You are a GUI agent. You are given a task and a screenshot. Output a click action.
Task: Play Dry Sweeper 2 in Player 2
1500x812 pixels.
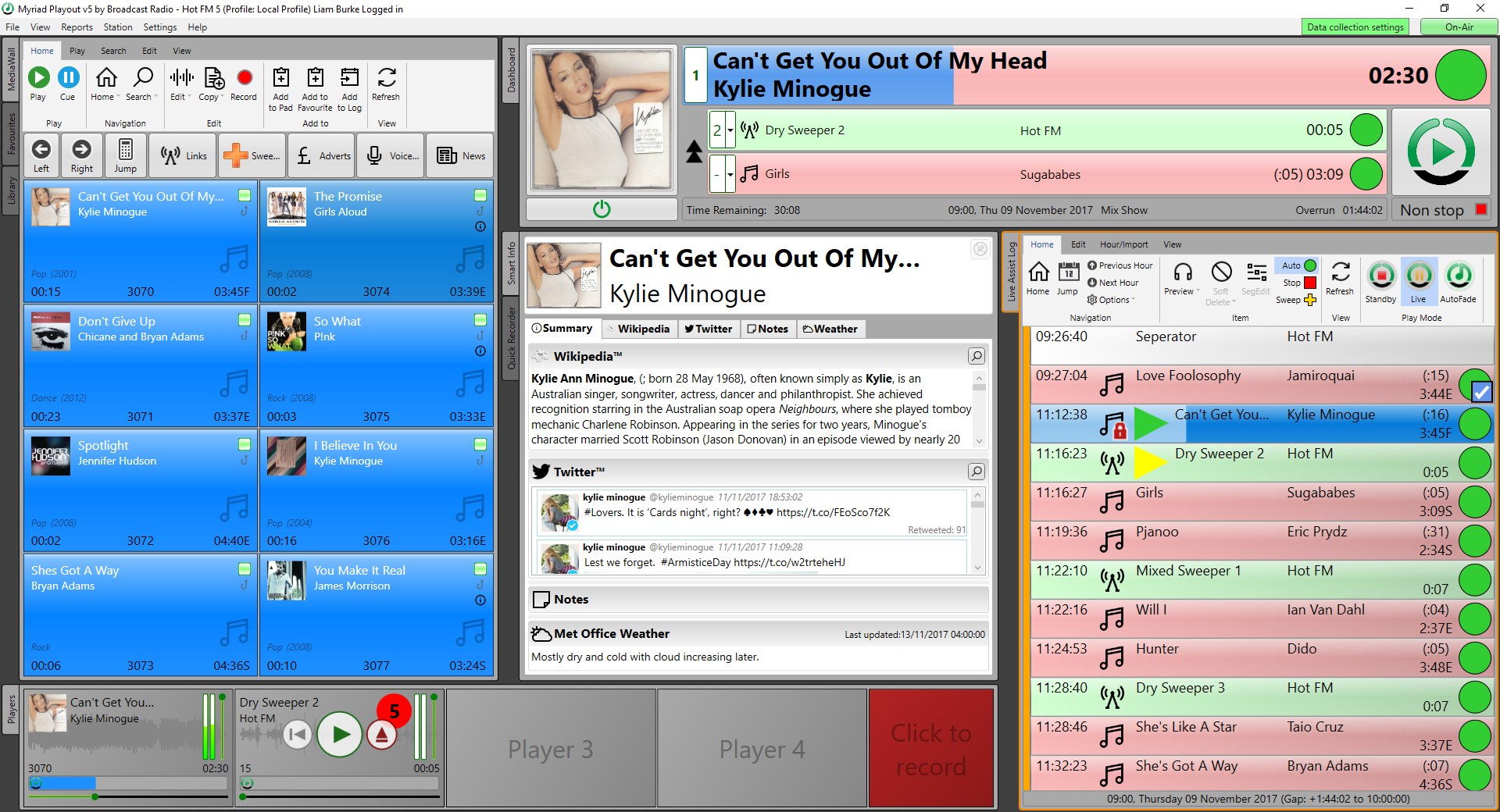340,734
